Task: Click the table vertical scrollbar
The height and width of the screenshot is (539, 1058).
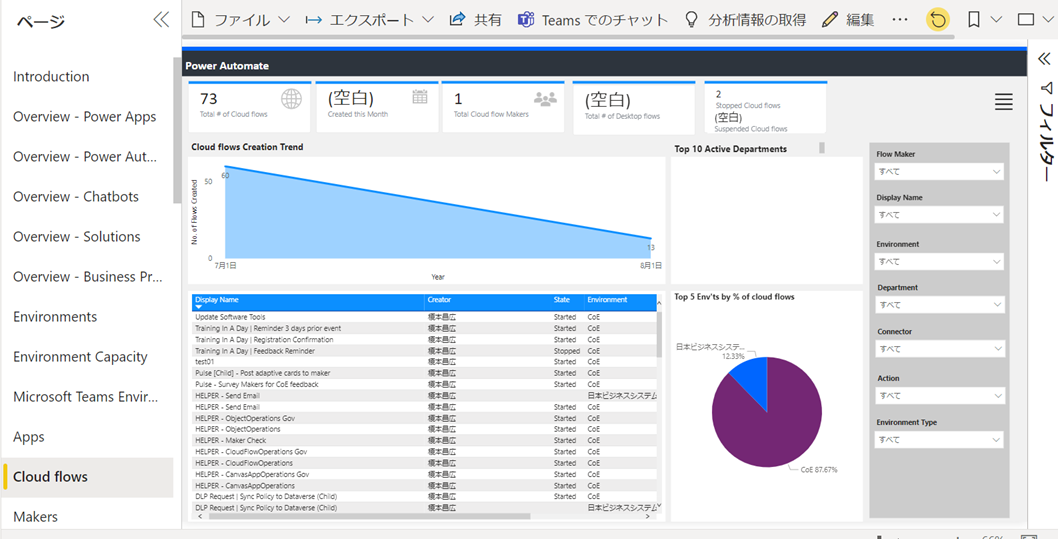Action: [x=659, y=334]
